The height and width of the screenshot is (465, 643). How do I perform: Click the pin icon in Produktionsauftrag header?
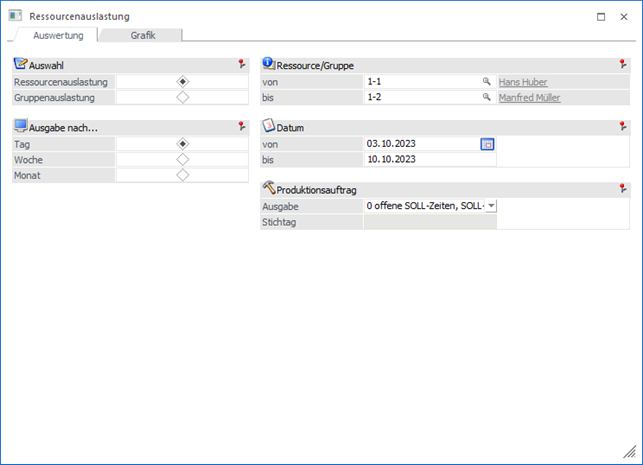[x=623, y=189]
